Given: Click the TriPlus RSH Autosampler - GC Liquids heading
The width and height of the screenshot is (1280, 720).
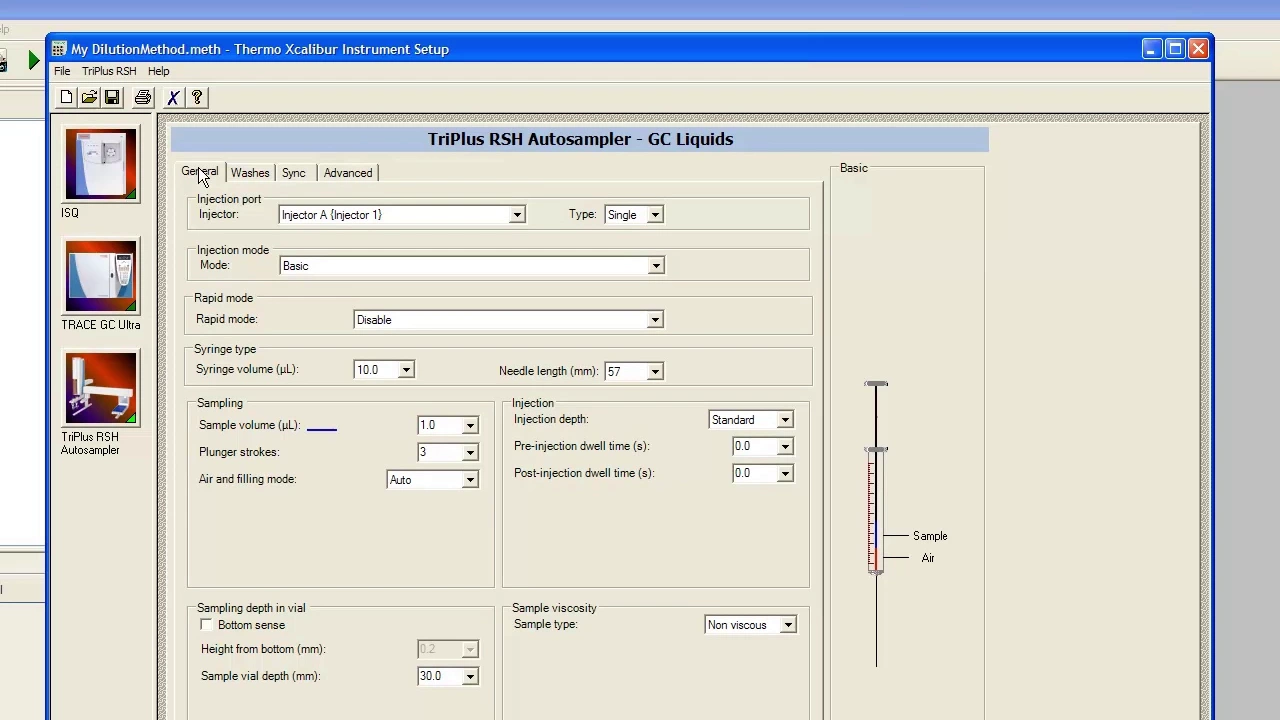Looking at the screenshot, I should pyautogui.click(x=580, y=139).
